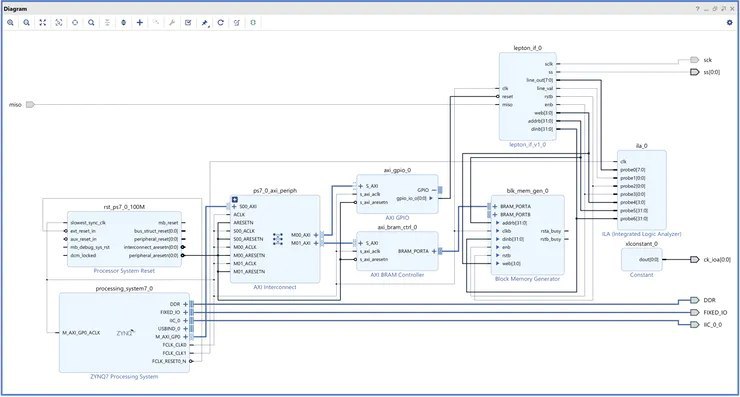
Task: Click the Add IP plus icon
Action: point(140,23)
